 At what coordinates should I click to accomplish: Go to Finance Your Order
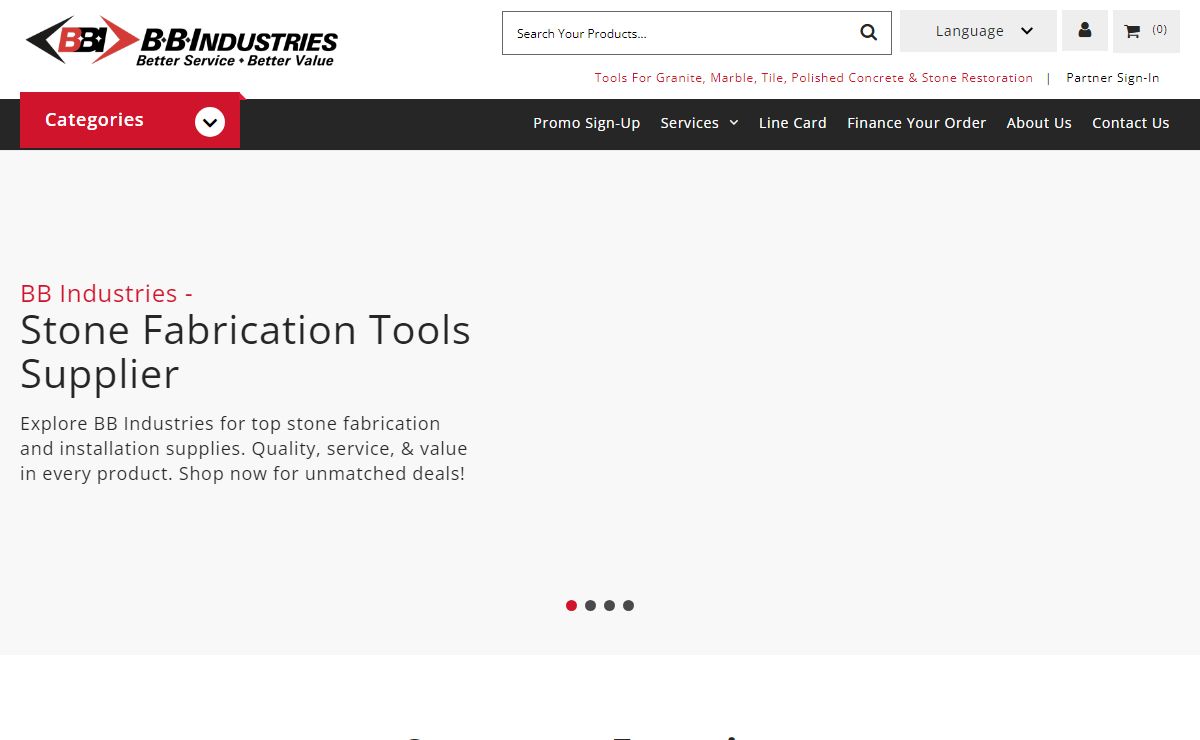tap(916, 123)
